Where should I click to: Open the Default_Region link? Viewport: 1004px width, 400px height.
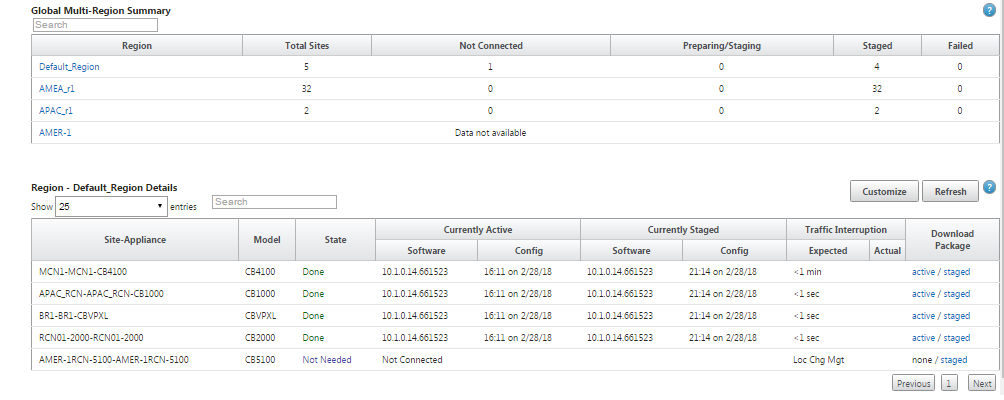[x=69, y=67]
